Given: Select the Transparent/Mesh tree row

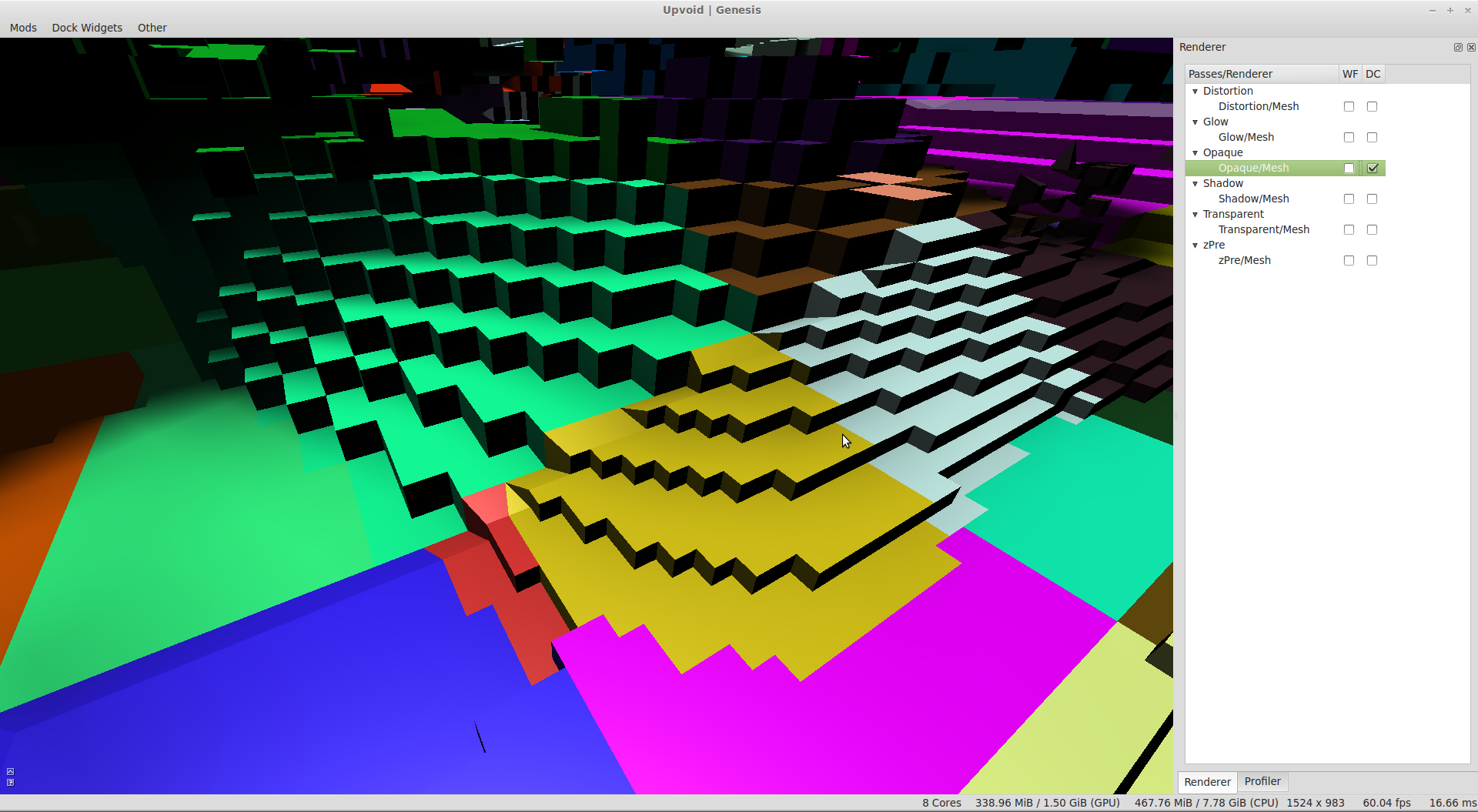Looking at the screenshot, I should 1263,229.
